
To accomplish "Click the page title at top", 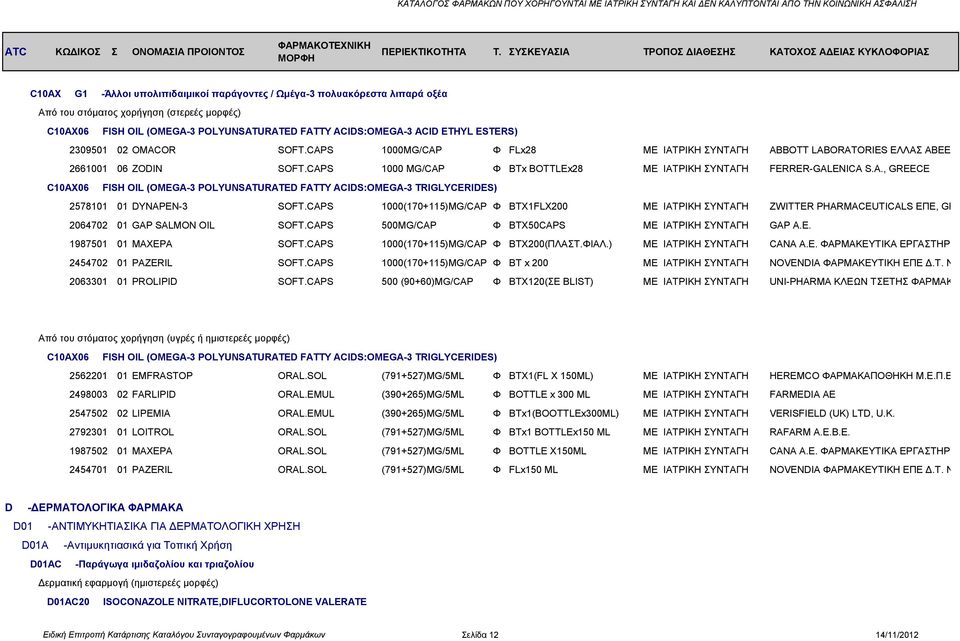I will (x=657, y=4).
